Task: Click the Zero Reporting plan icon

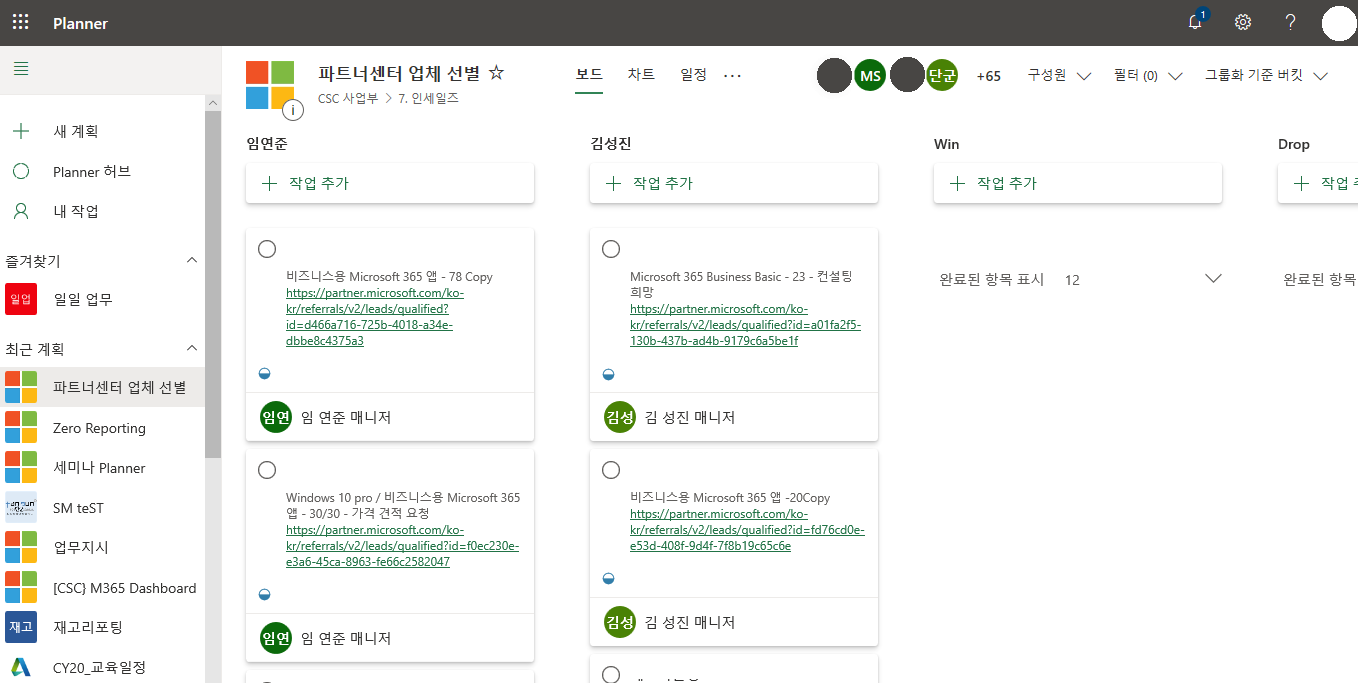Action: tap(21, 428)
